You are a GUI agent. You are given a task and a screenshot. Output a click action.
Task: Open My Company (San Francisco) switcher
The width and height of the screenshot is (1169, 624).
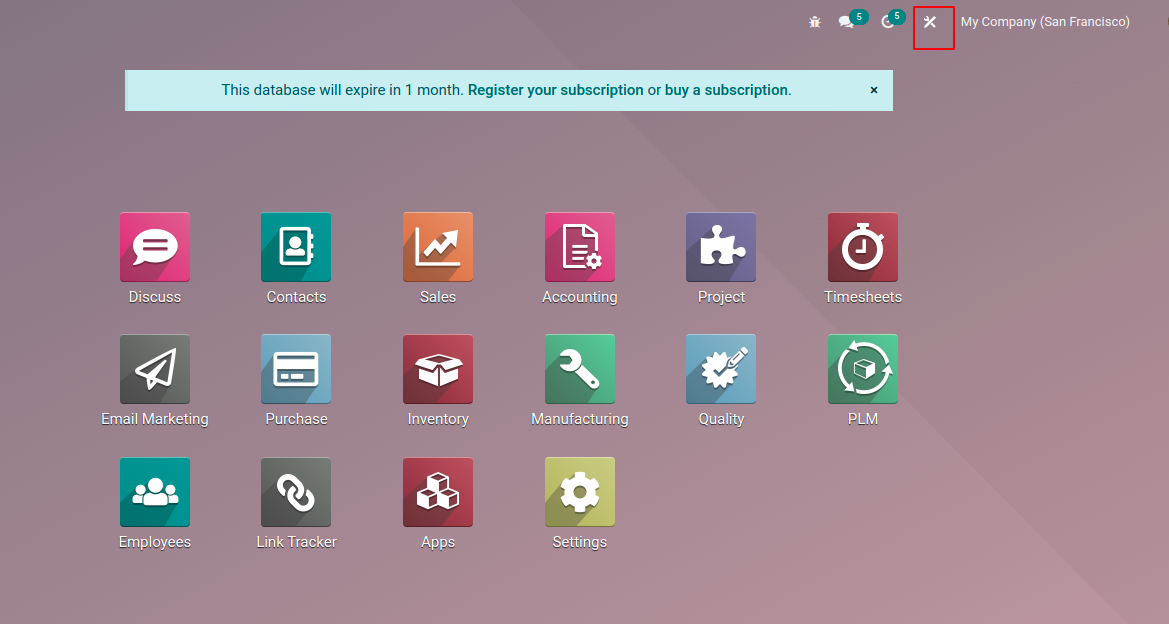pos(1045,22)
